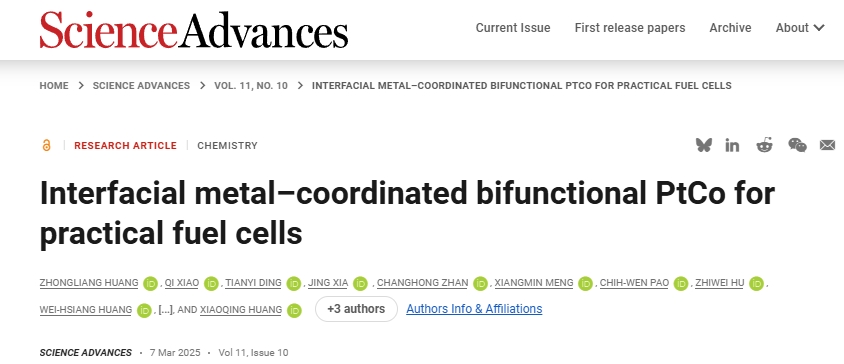Viewport: 844px width, 364px height.
Task: Share article via LinkedIn icon
Action: point(732,145)
